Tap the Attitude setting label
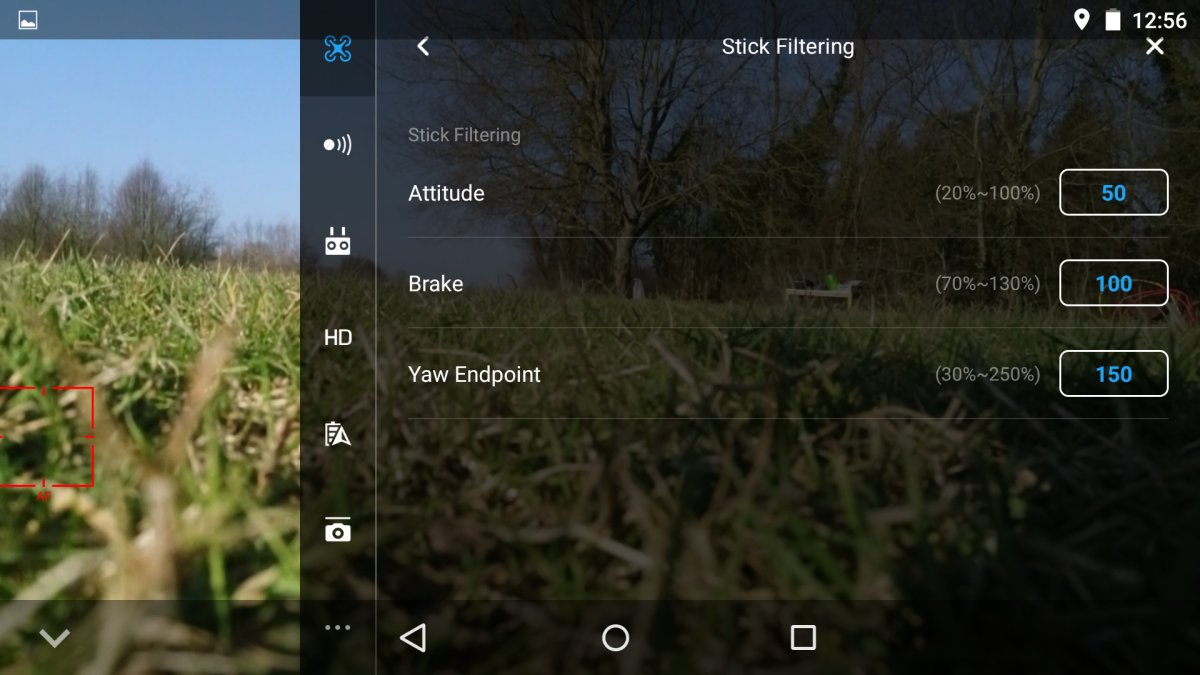The image size is (1200, 675). pyautogui.click(x=446, y=193)
